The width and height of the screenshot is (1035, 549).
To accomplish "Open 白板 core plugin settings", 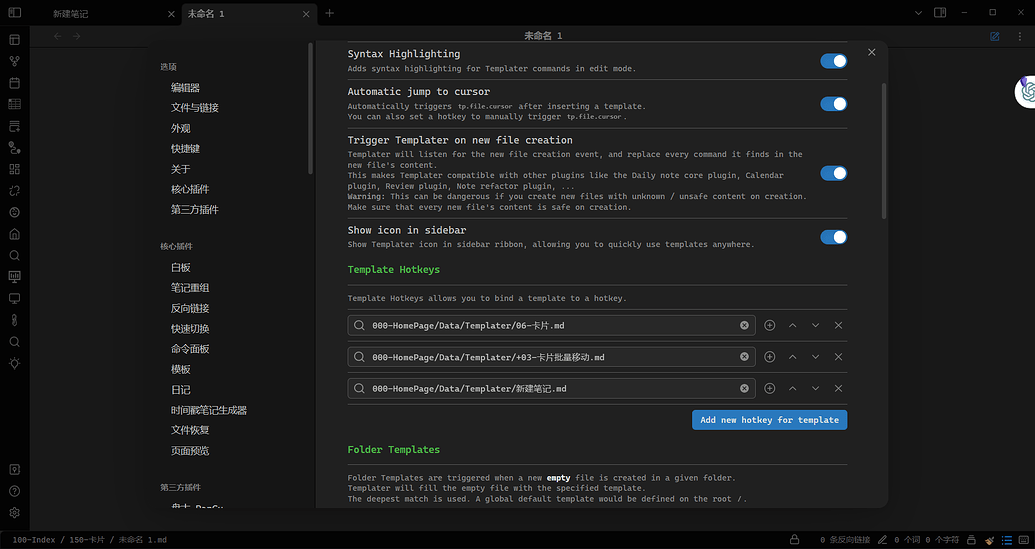I will pyautogui.click(x=181, y=268).
